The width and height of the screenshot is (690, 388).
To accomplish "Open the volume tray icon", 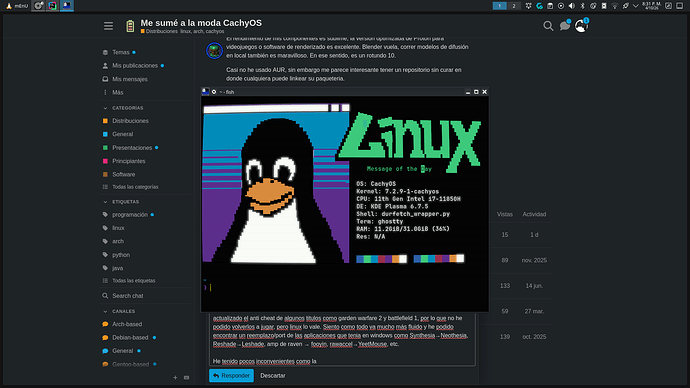I will (572, 6).
